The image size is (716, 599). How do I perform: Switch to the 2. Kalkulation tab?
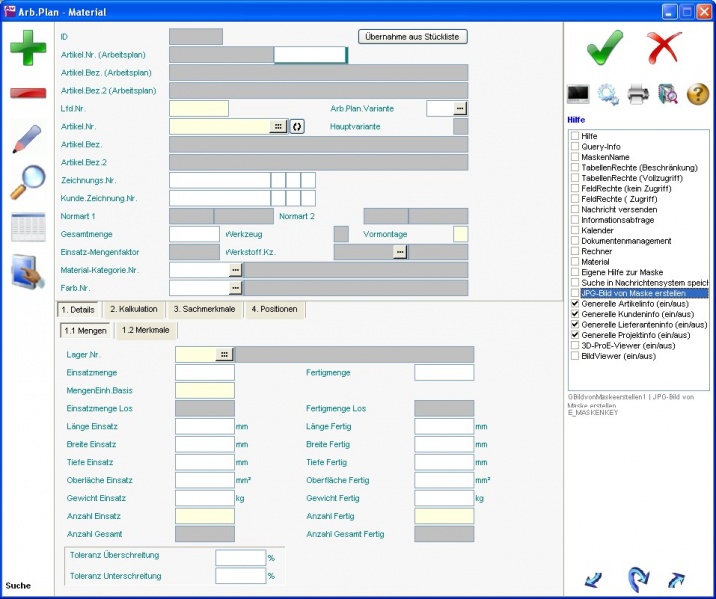(133, 310)
